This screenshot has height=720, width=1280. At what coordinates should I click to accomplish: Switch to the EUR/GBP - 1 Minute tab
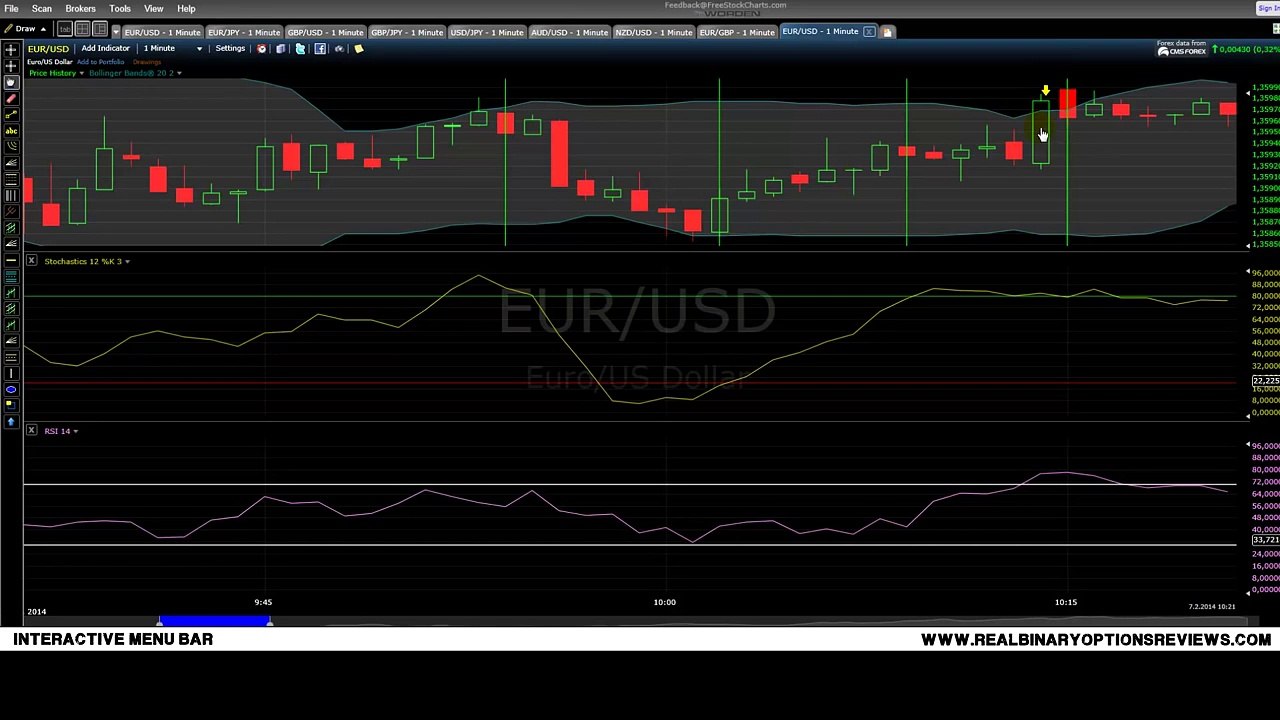737,32
